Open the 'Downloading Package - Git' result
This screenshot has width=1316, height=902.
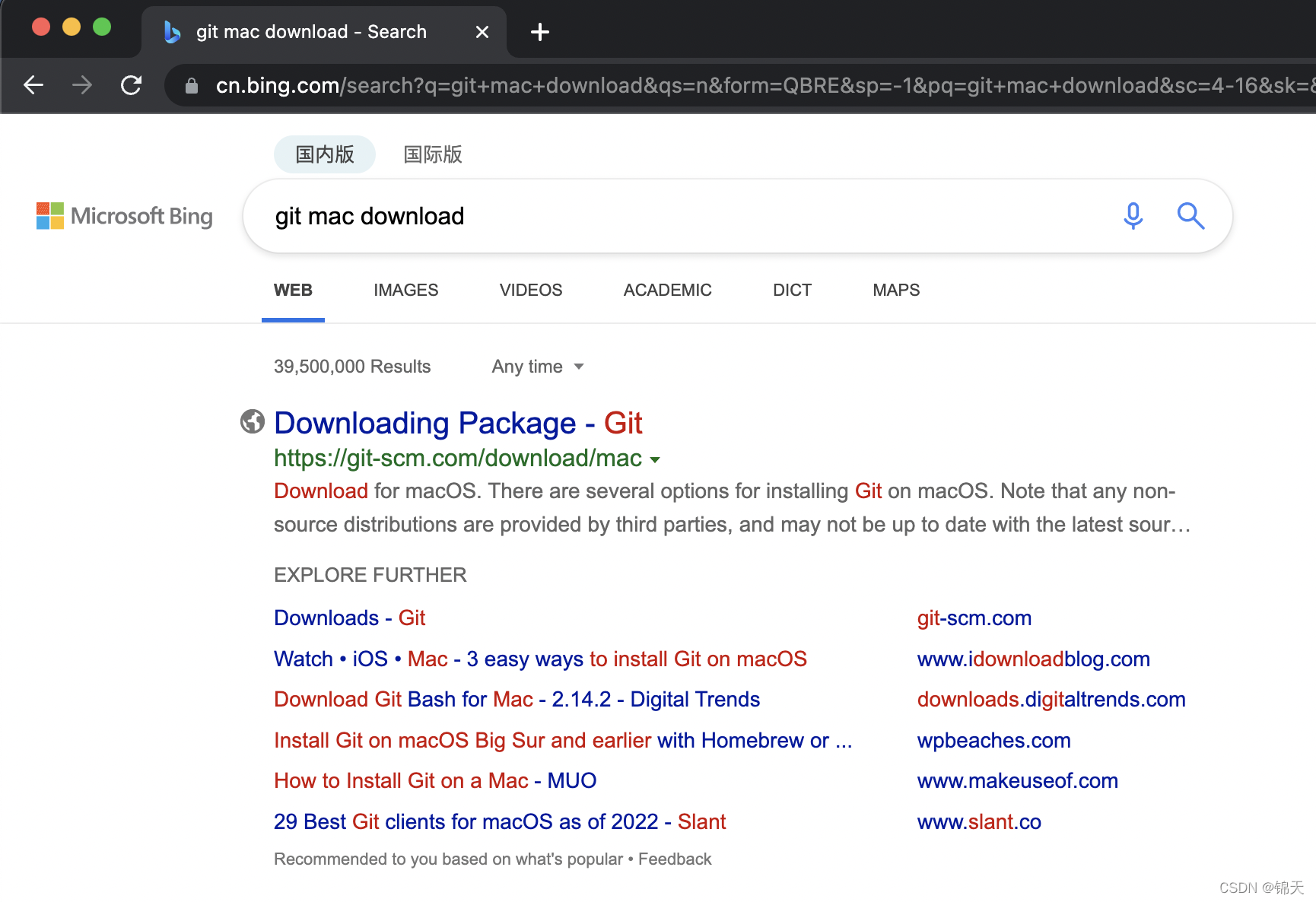(x=458, y=423)
